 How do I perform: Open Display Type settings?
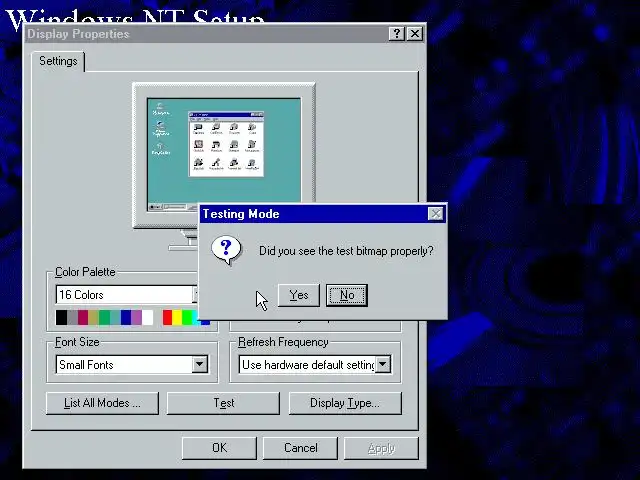click(x=345, y=403)
